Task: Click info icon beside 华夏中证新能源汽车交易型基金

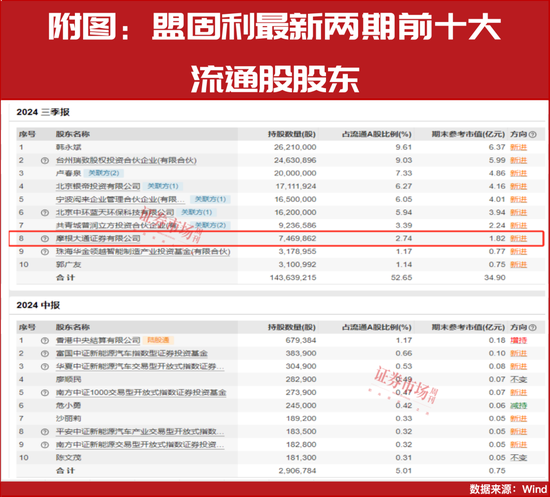Action: click(x=45, y=367)
